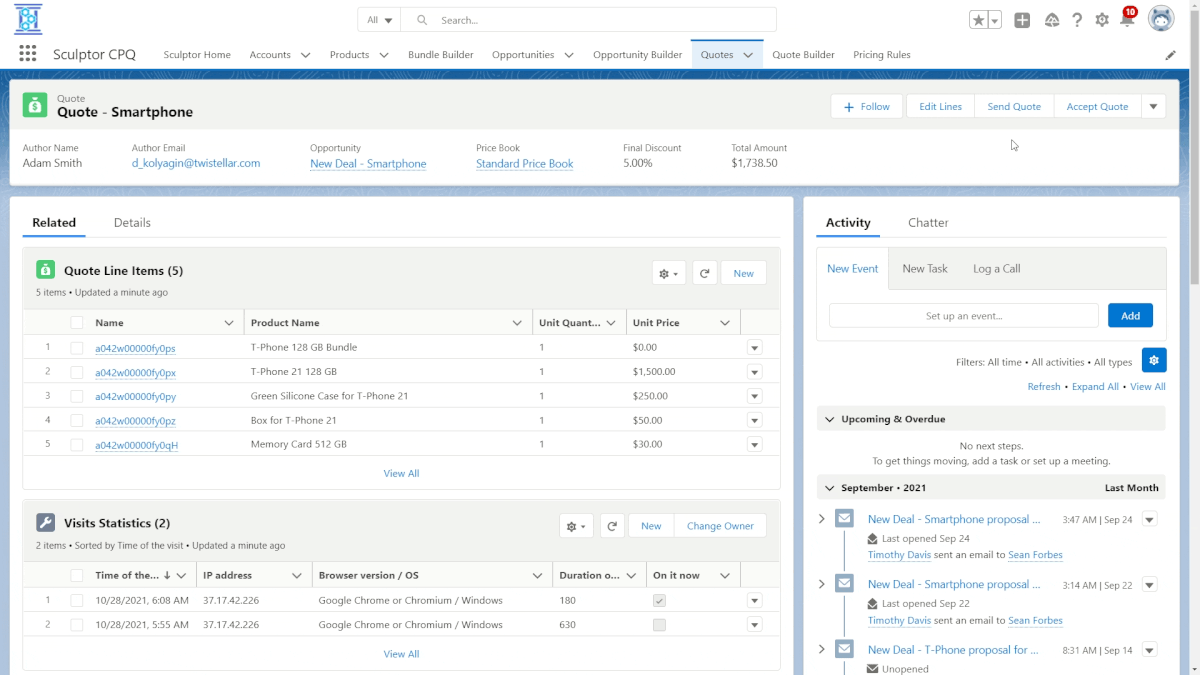Open more actions dropdown beside Accept Quote
This screenshot has height=675, width=1200.
1153,106
